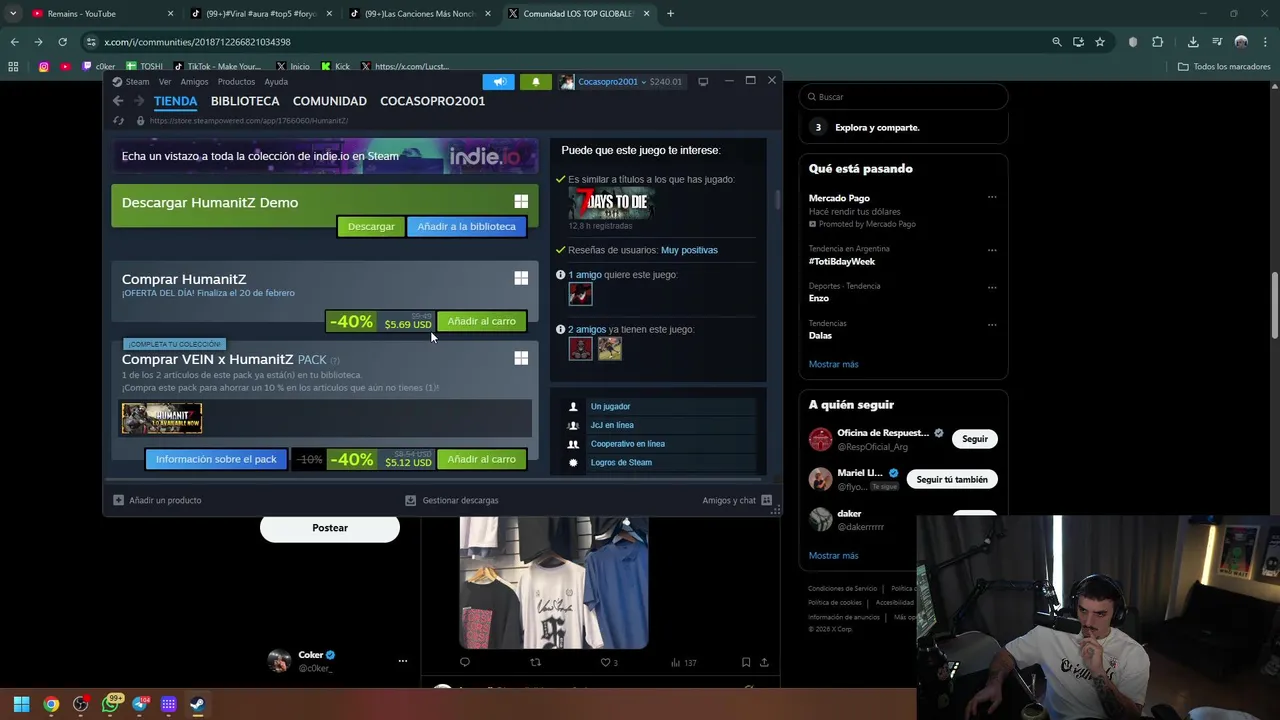Open options for Dalas trend
Screen dimensions: 1280x720
point(992,324)
